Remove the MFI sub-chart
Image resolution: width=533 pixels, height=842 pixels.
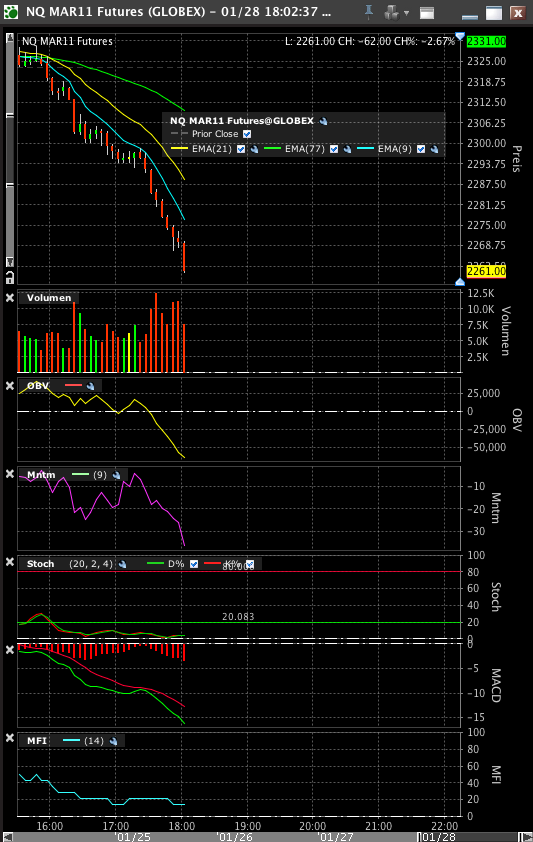(10, 738)
